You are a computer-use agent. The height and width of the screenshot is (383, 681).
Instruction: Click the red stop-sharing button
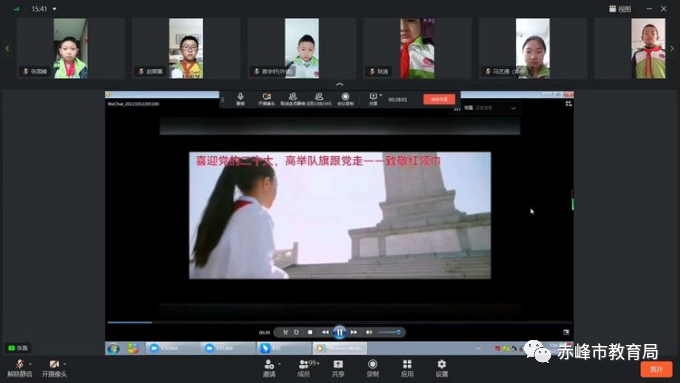pos(439,99)
